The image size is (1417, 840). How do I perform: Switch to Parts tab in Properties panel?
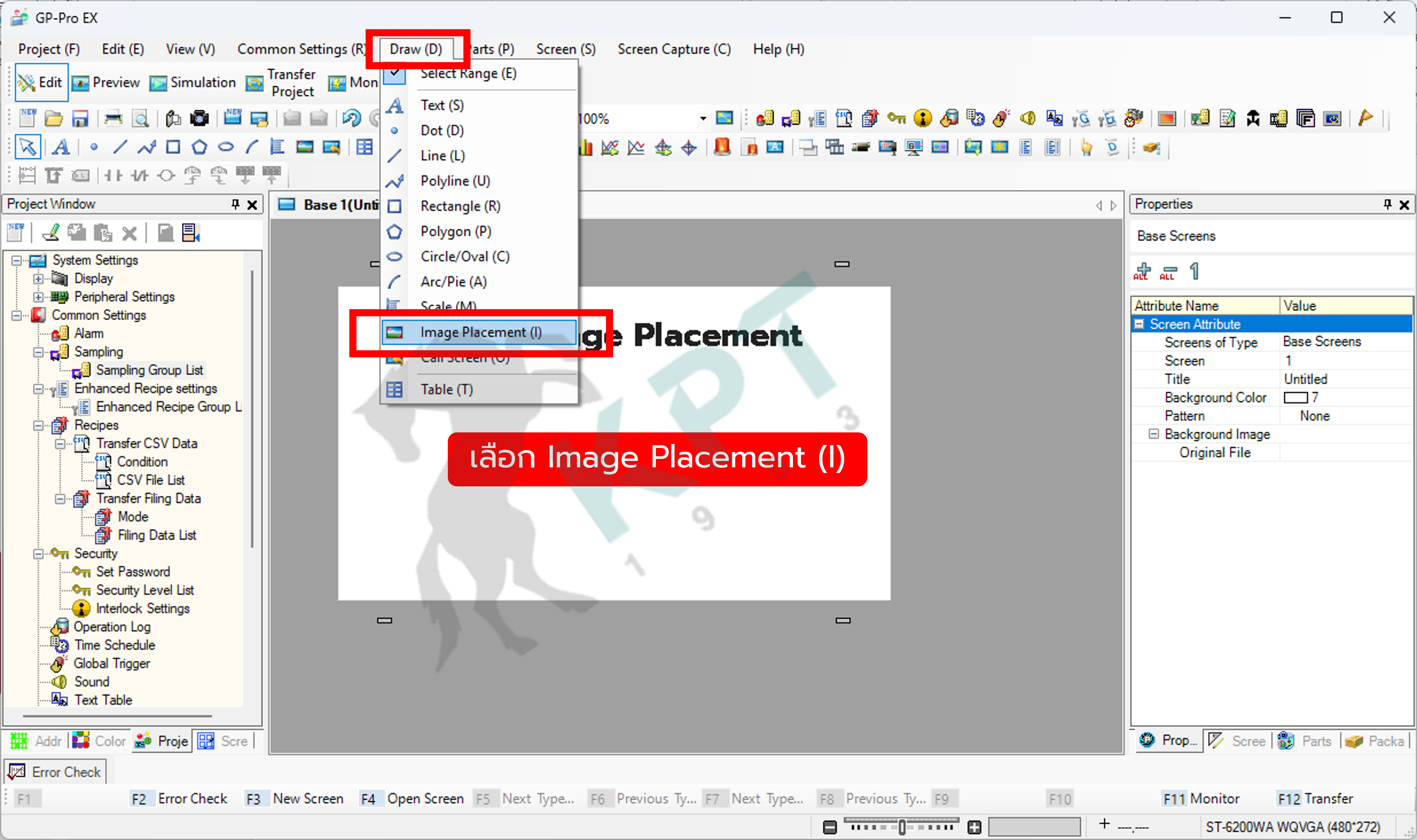[x=1305, y=741]
